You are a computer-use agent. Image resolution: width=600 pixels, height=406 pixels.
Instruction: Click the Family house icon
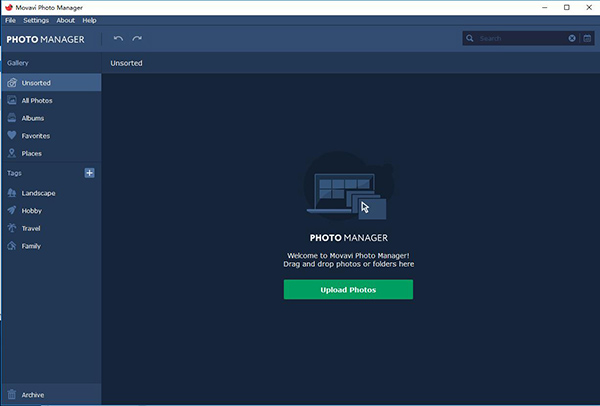coord(12,246)
